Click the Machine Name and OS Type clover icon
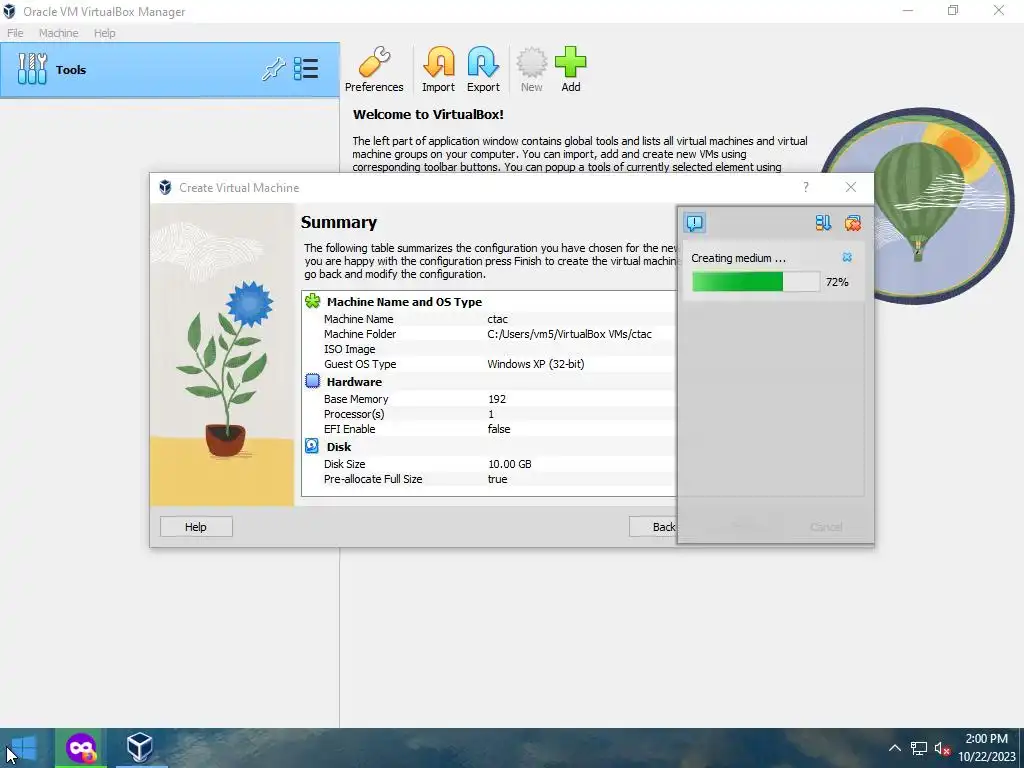Screen dimensions: 1024x768 point(313,301)
